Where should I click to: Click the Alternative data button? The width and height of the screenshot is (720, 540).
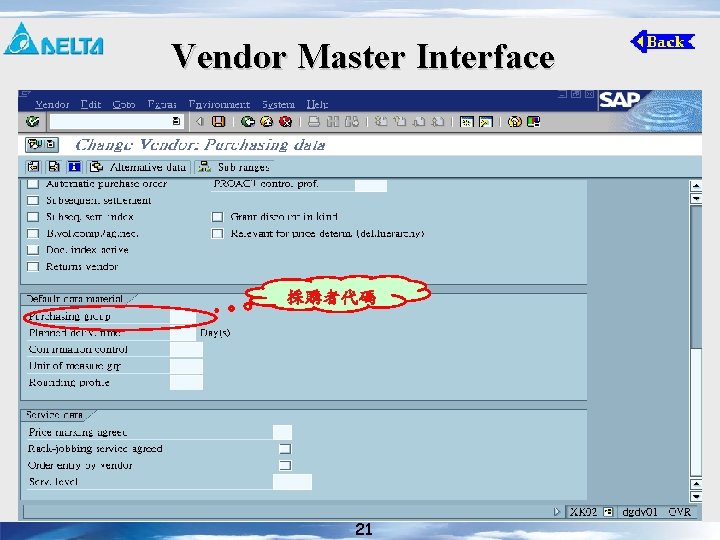point(138,167)
